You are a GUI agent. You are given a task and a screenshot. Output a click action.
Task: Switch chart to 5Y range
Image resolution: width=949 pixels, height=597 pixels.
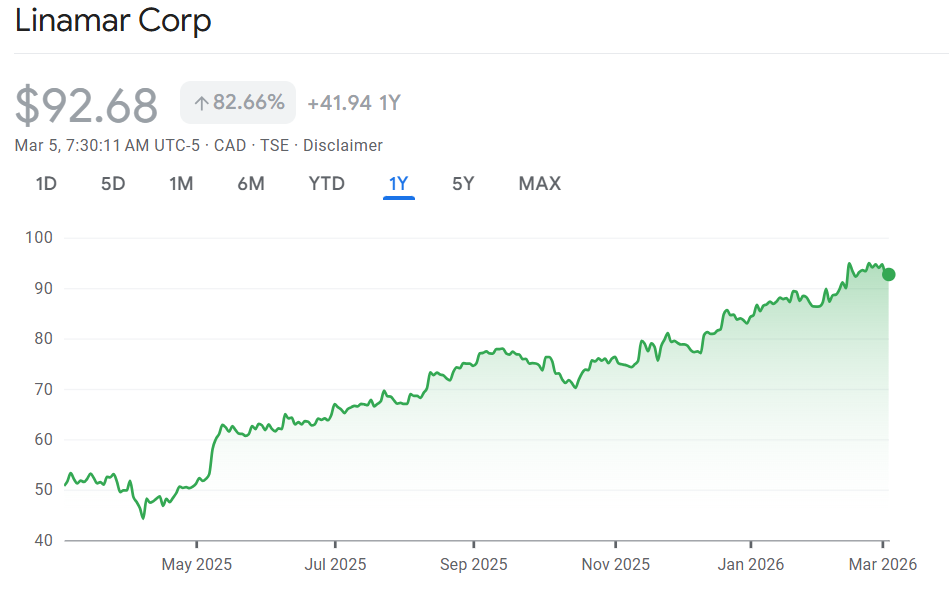463,184
